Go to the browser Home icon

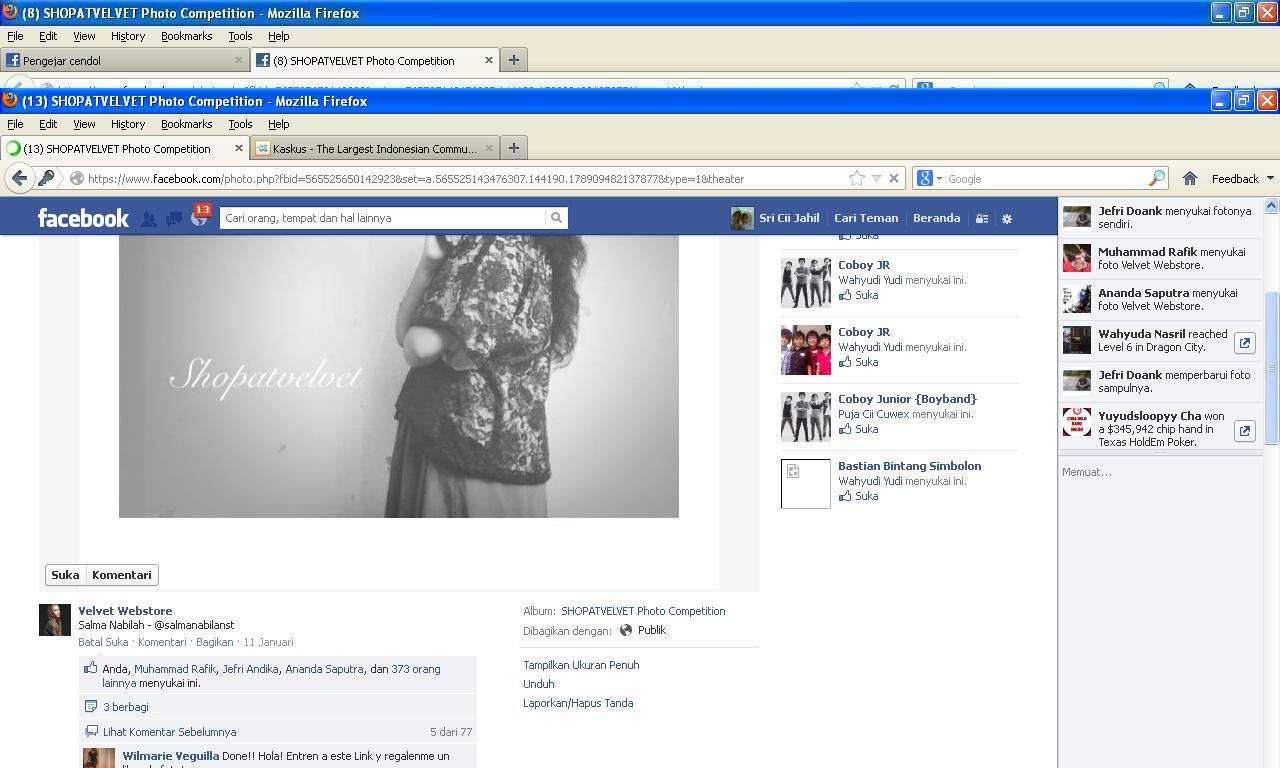coord(1190,178)
